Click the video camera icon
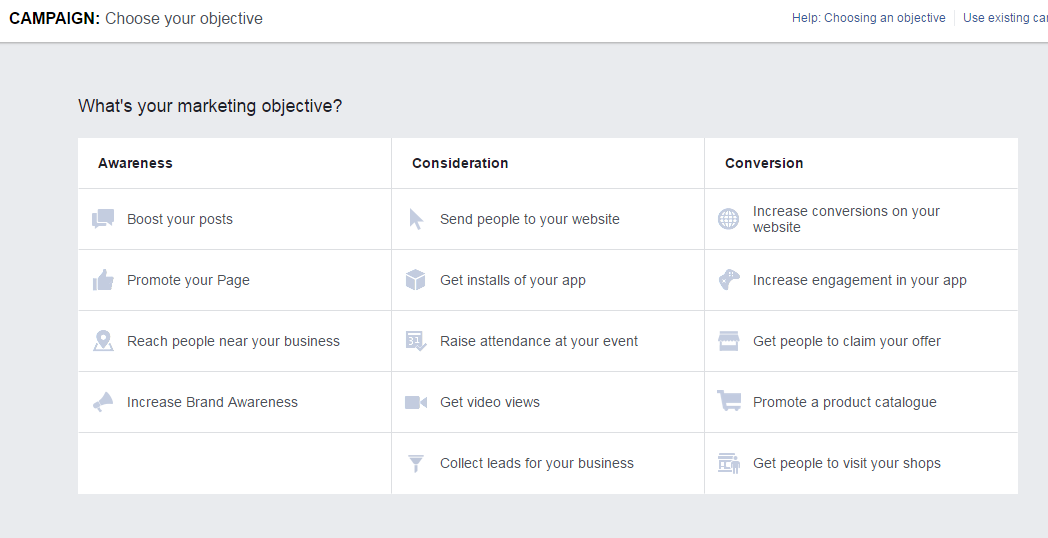Viewport: 1048px width, 538px height. click(x=416, y=402)
